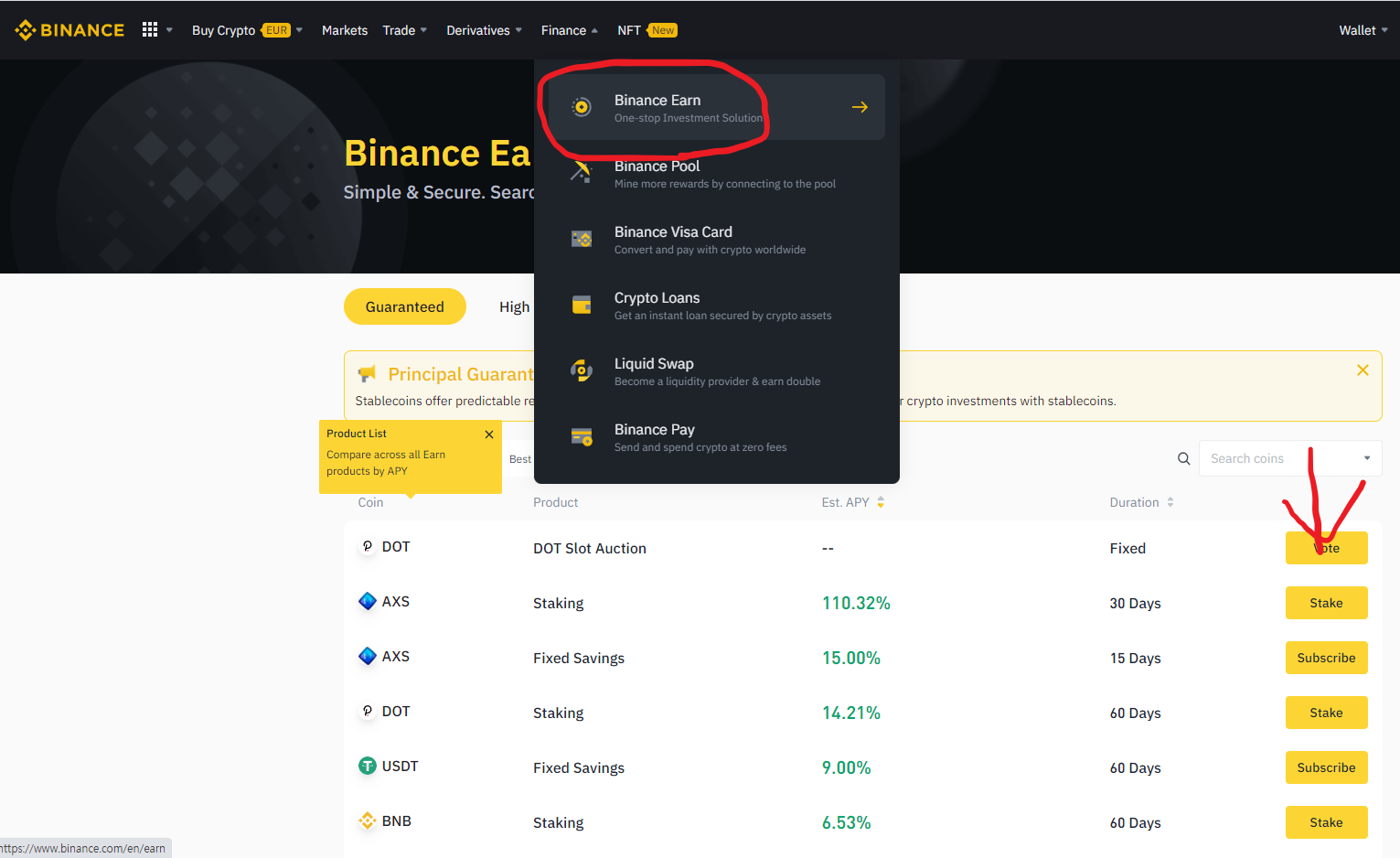1400x858 pixels.
Task: Click the BNB coin icon
Action: click(x=368, y=820)
